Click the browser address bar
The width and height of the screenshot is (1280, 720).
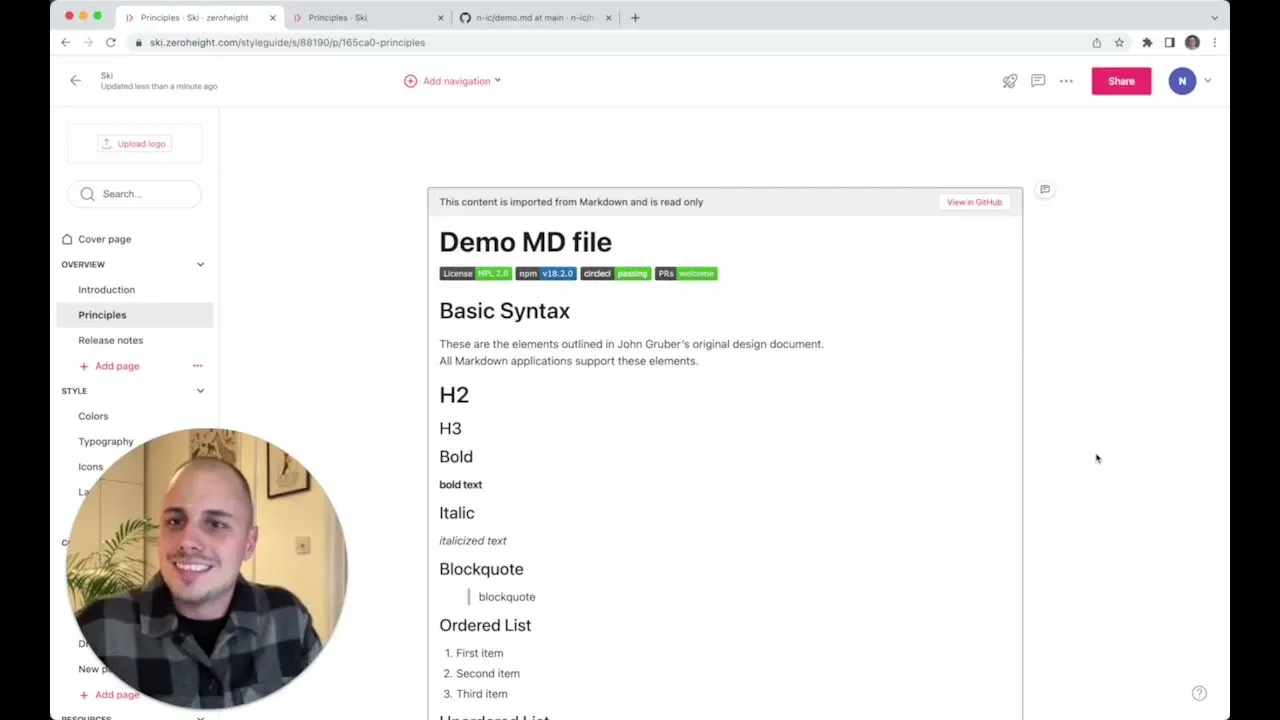tap(610, 42)
